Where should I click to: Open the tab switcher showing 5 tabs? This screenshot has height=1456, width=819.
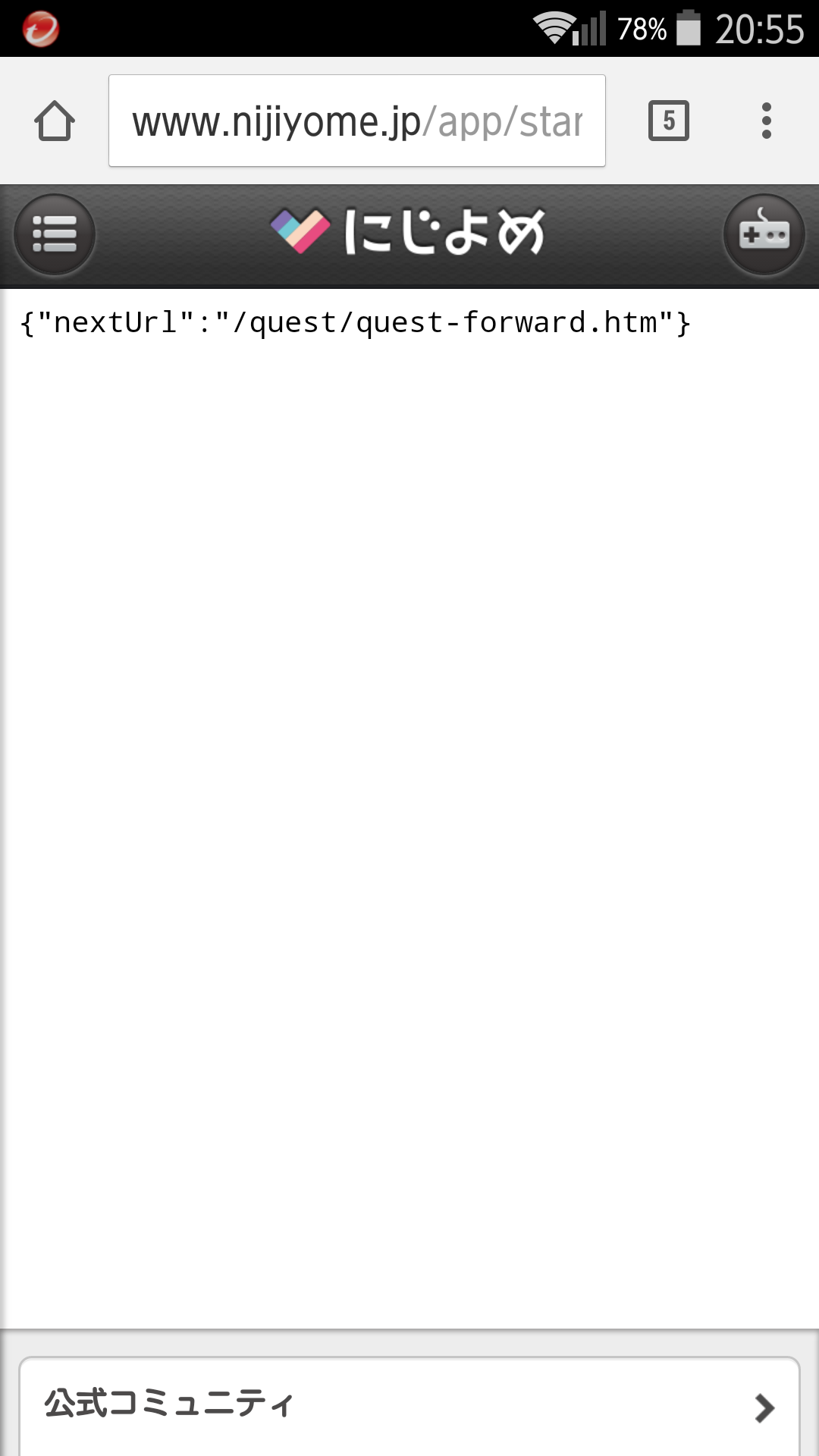click(x=669, y=121)
